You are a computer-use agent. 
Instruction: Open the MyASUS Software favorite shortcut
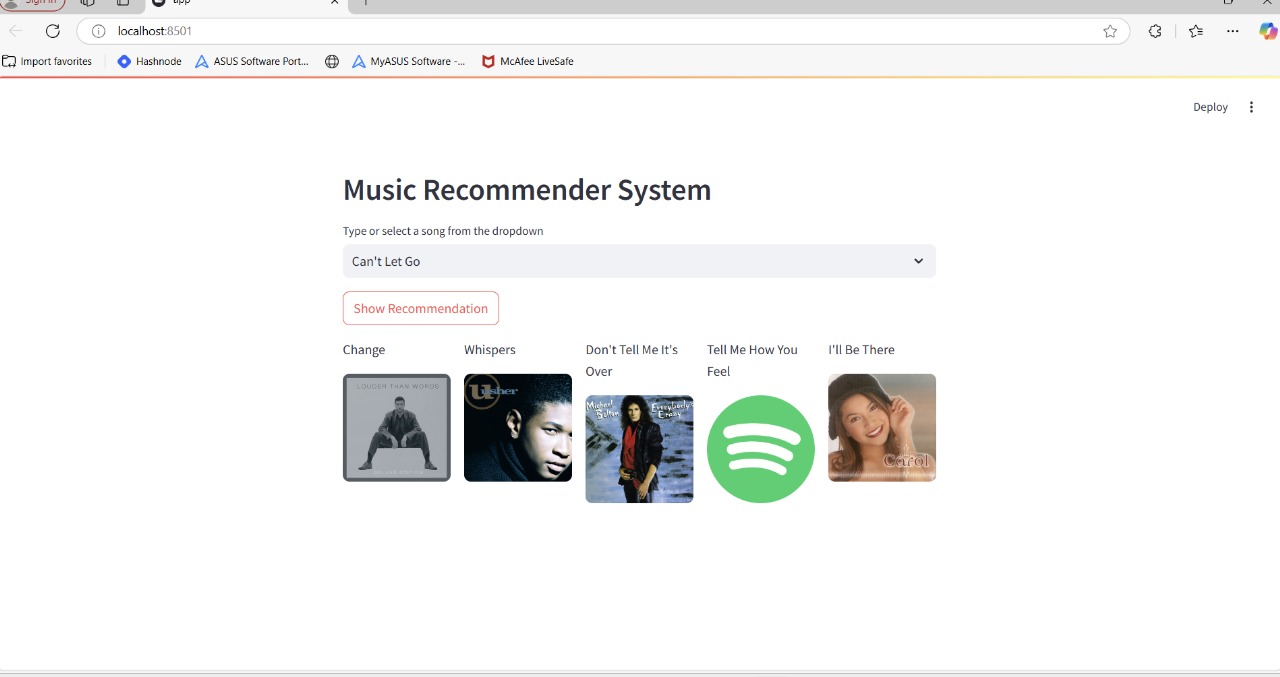pyautogui.click(x=409, y=61)
